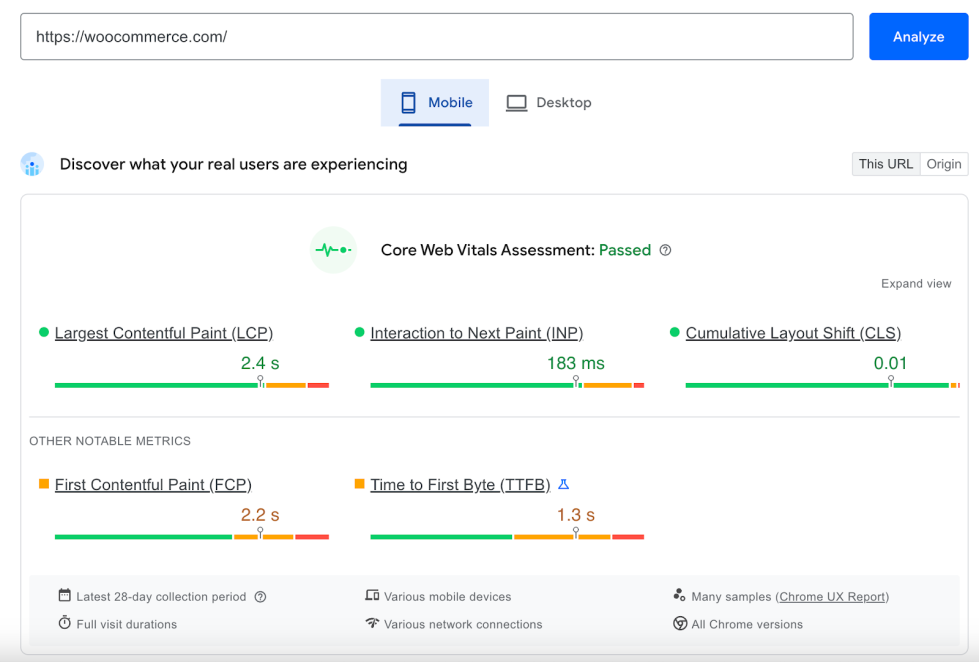Screen dimensions: 979x662
Task: Click the experimental flask icon beside TTFB
Action: click(563, 485)
